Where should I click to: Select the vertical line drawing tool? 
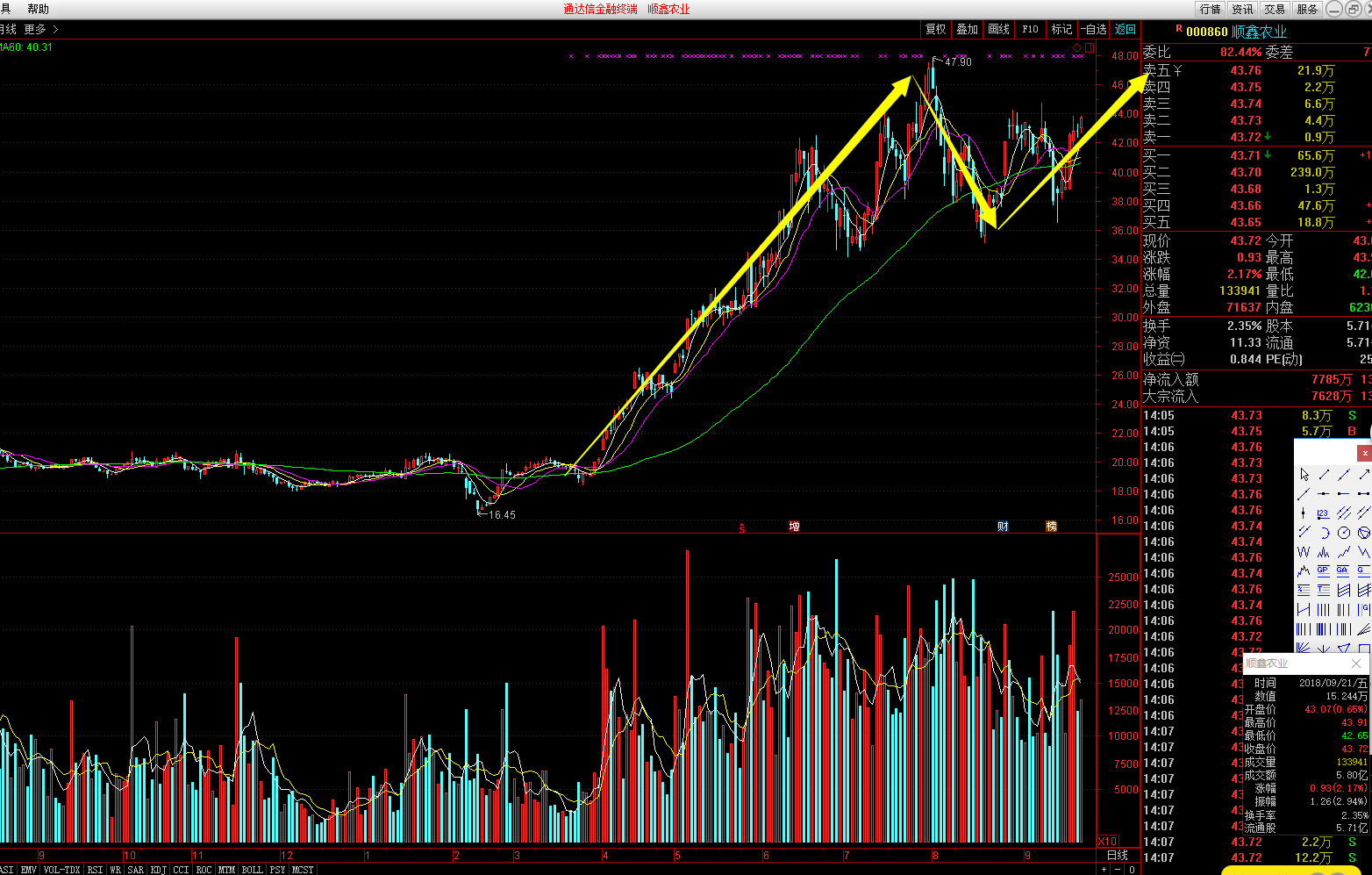click(x=1304, y=513)
